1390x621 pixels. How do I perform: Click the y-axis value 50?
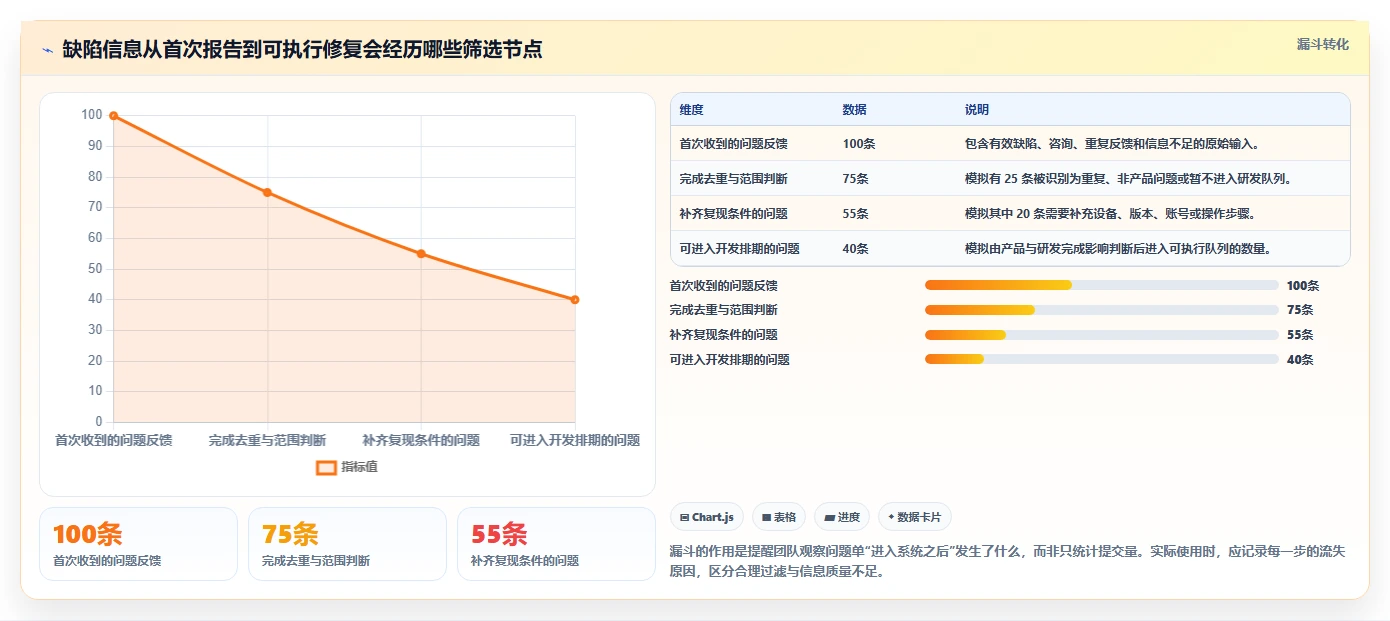click(96, 269)
